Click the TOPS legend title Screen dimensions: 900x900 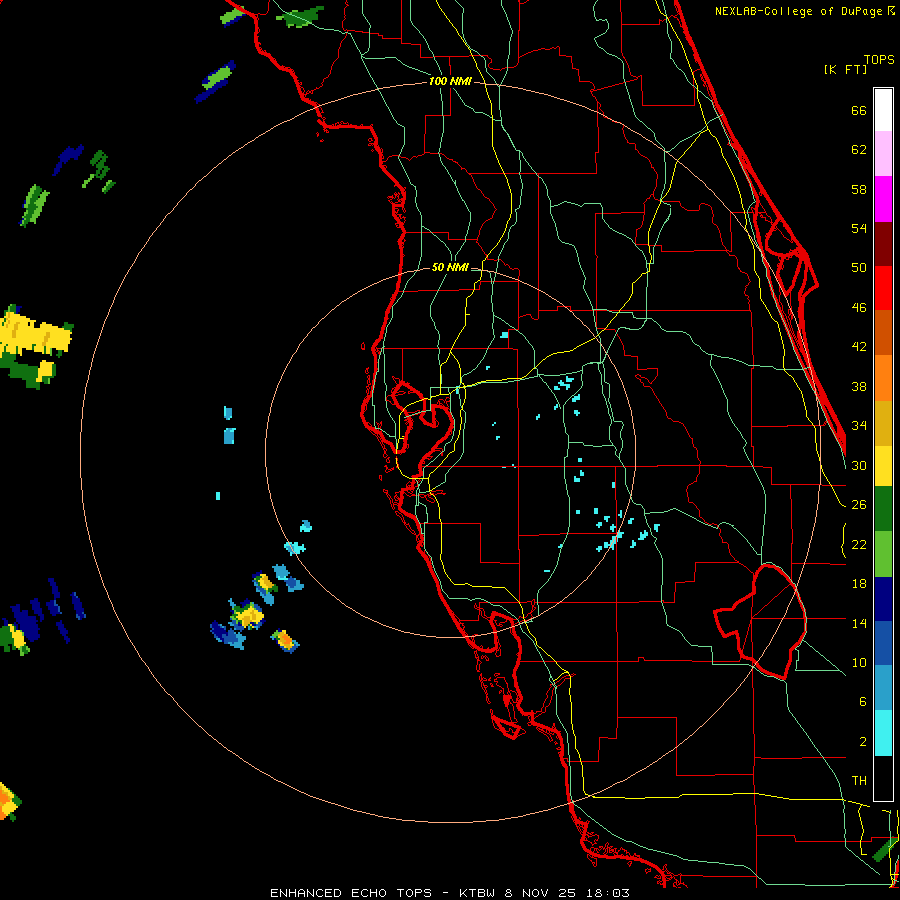[879, 59]
